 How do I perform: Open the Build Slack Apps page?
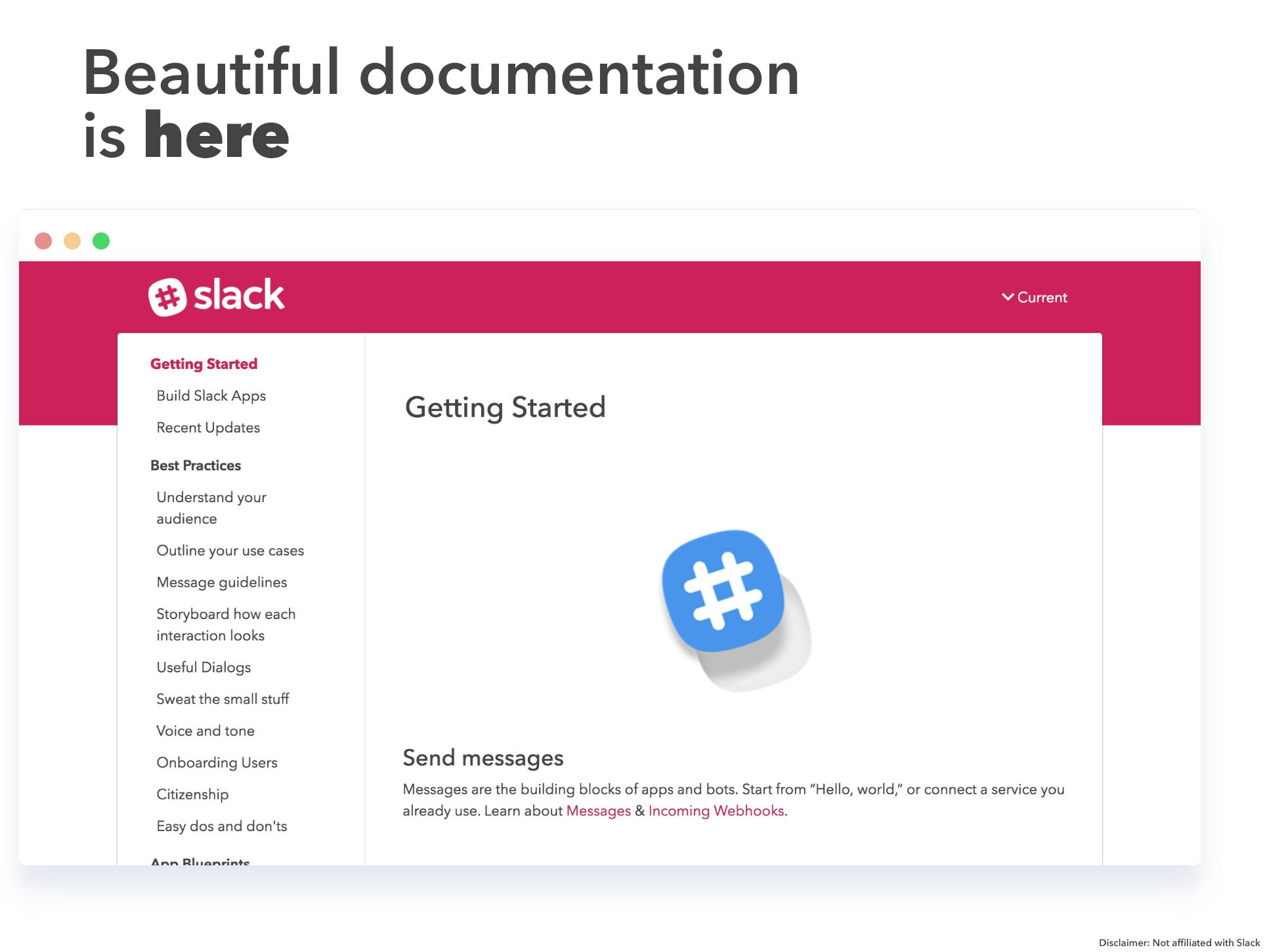[211, 395]
